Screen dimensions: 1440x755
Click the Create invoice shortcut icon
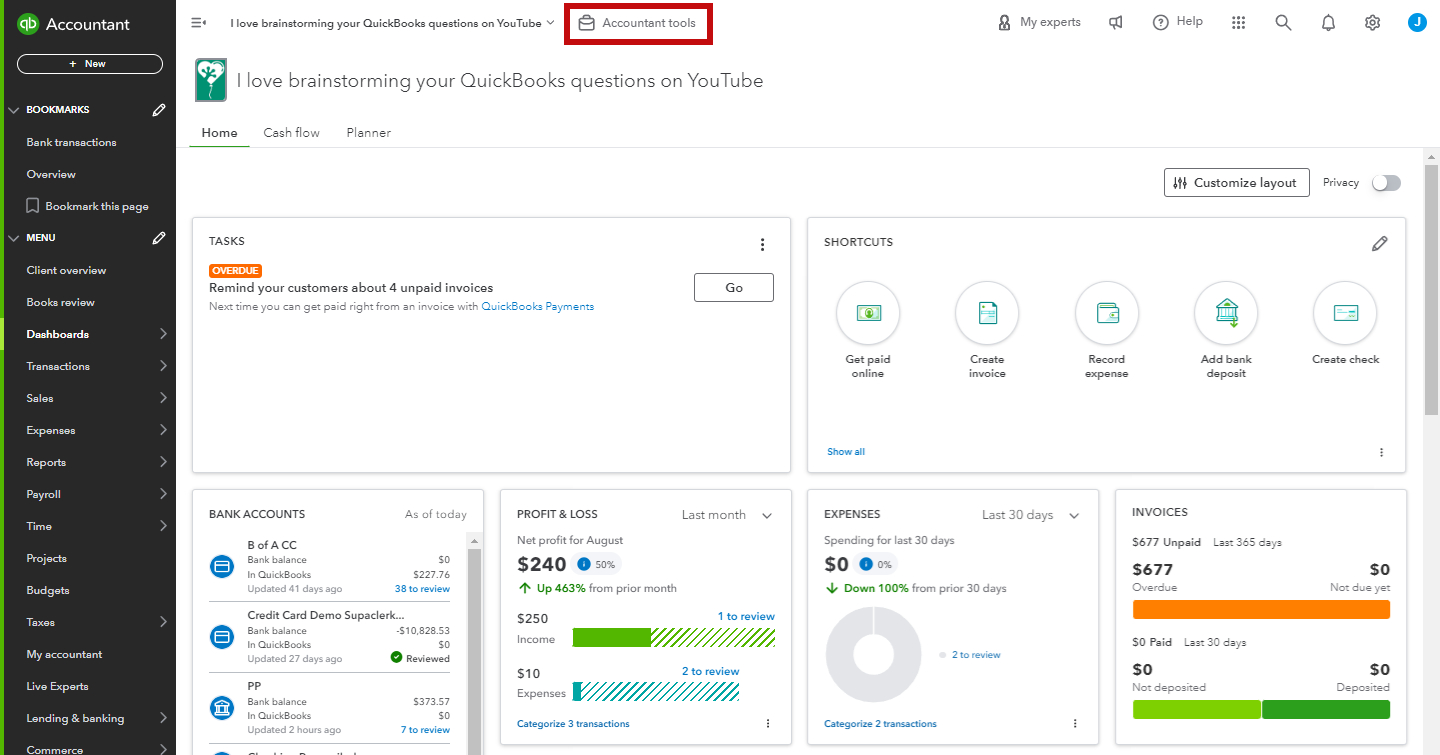pos(987,313)
